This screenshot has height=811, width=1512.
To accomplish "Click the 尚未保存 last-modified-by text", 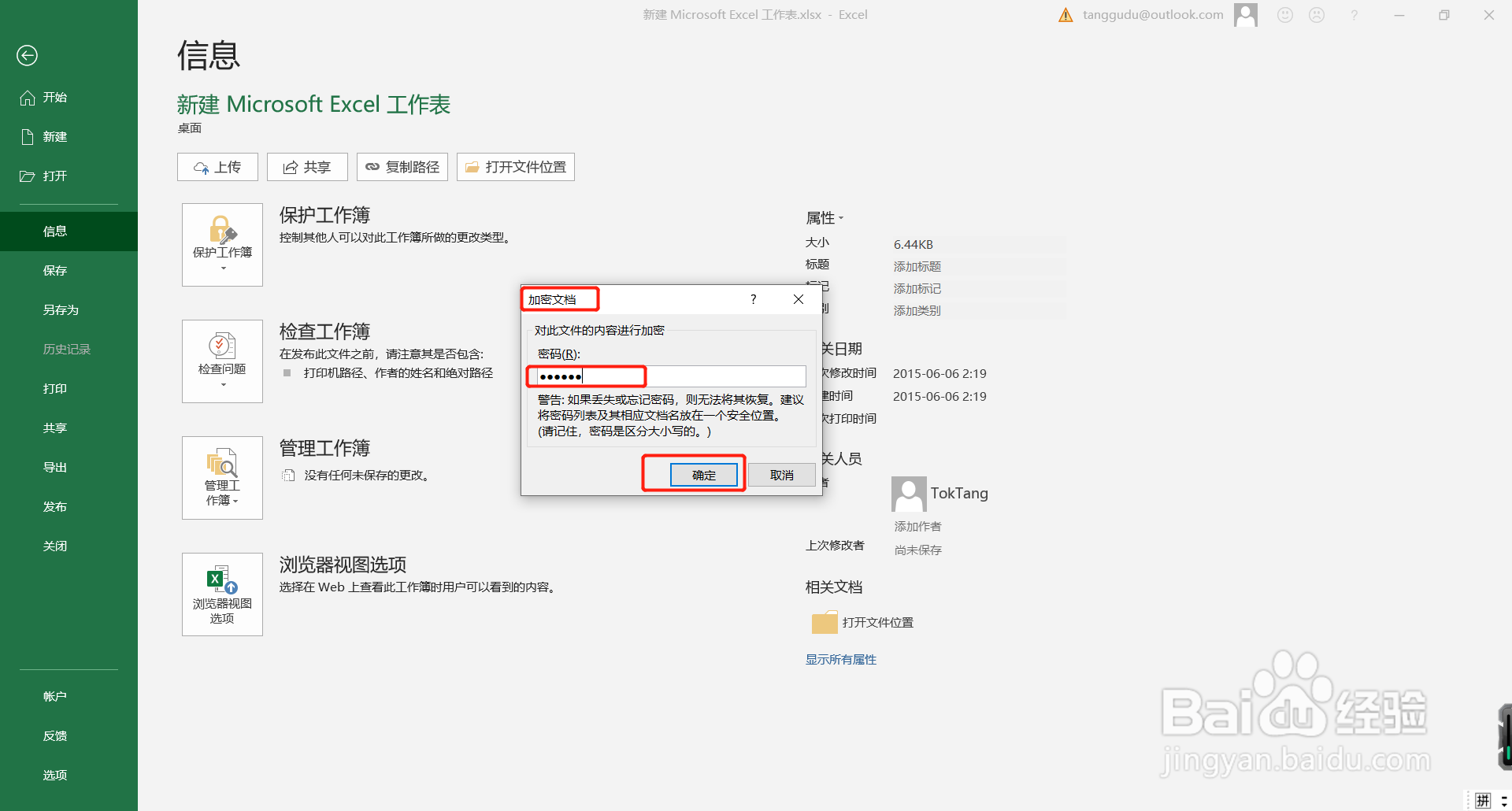I will coord(918,550).
